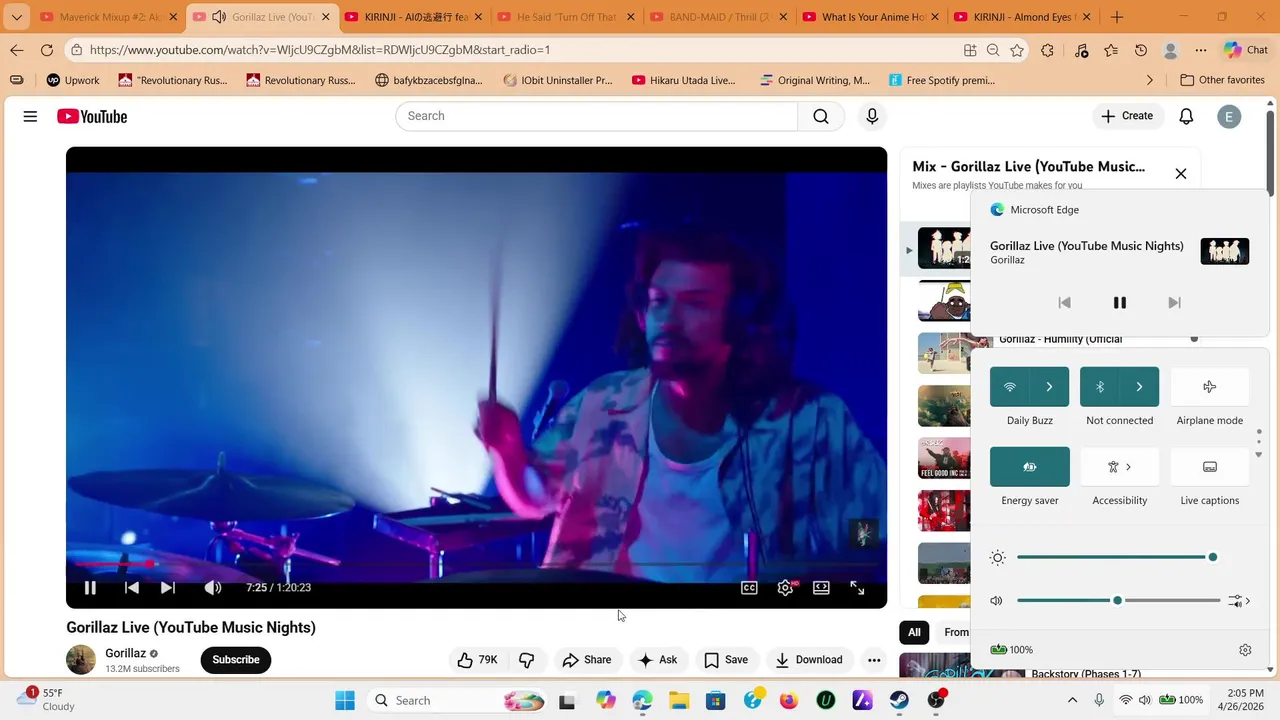This screenshot has height=720, width=1280.
Task: Open Edge media control music icon
Action: tap(1081, 50)
